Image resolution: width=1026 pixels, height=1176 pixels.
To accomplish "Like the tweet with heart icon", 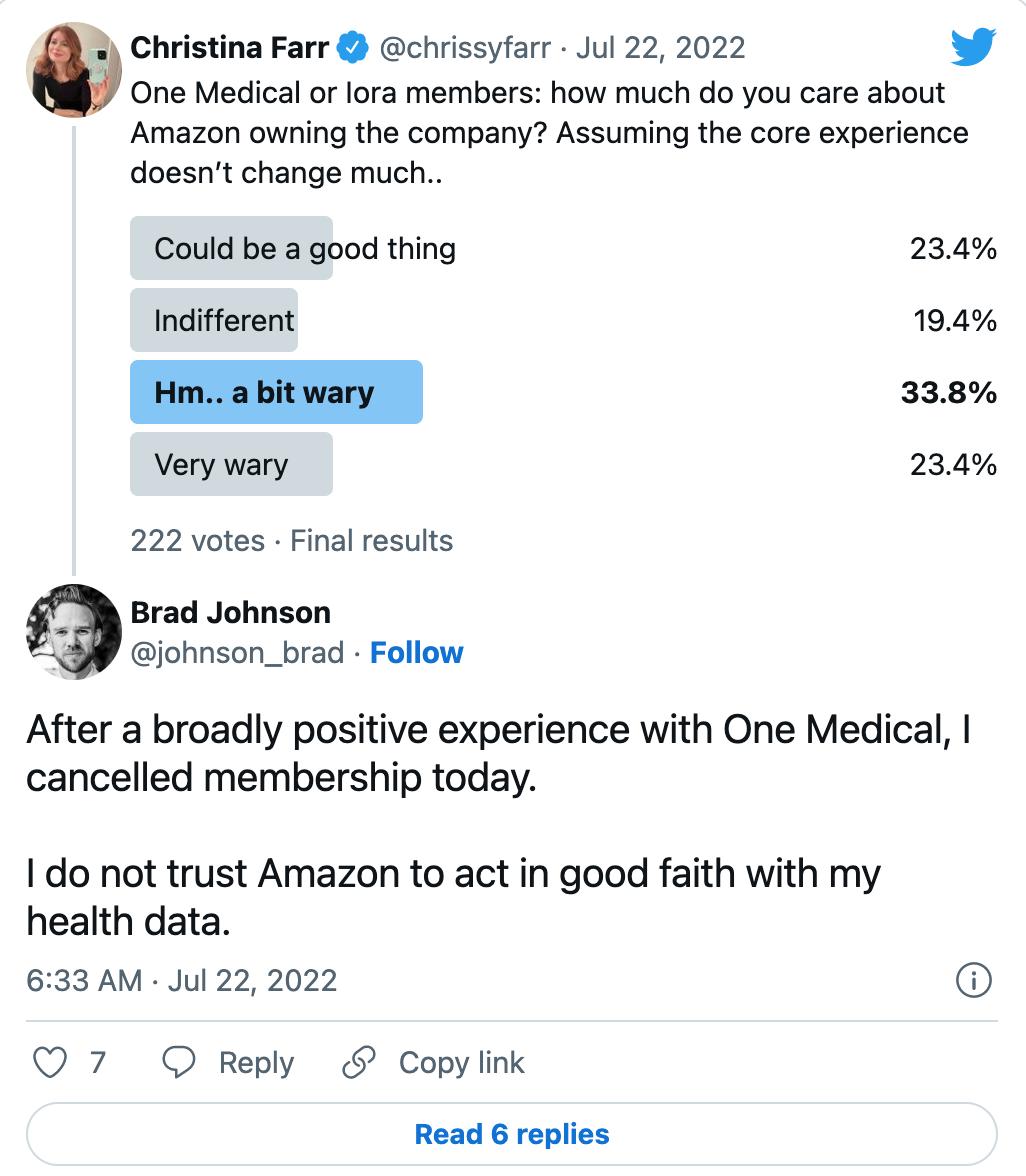I will (x=50, y=1062).
